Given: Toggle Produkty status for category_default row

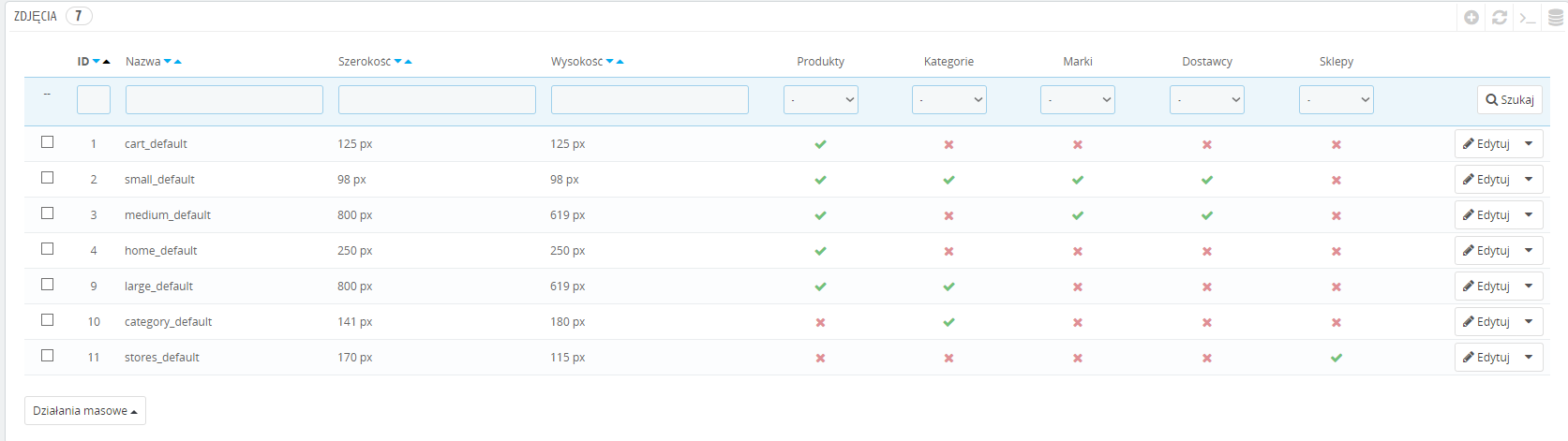Looking at the screenshot, I should 820,322.
